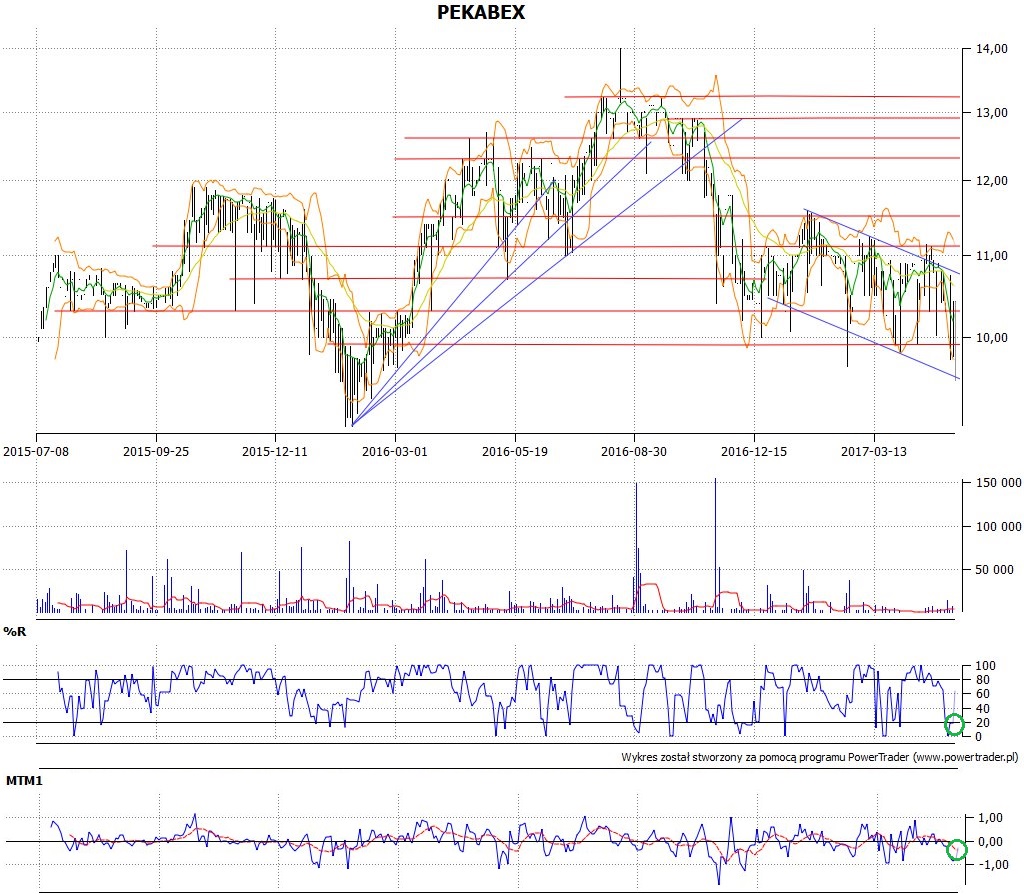Select the 2016-03-01 date label
This screenshot has width=1024, height=894.
[395, 451]
